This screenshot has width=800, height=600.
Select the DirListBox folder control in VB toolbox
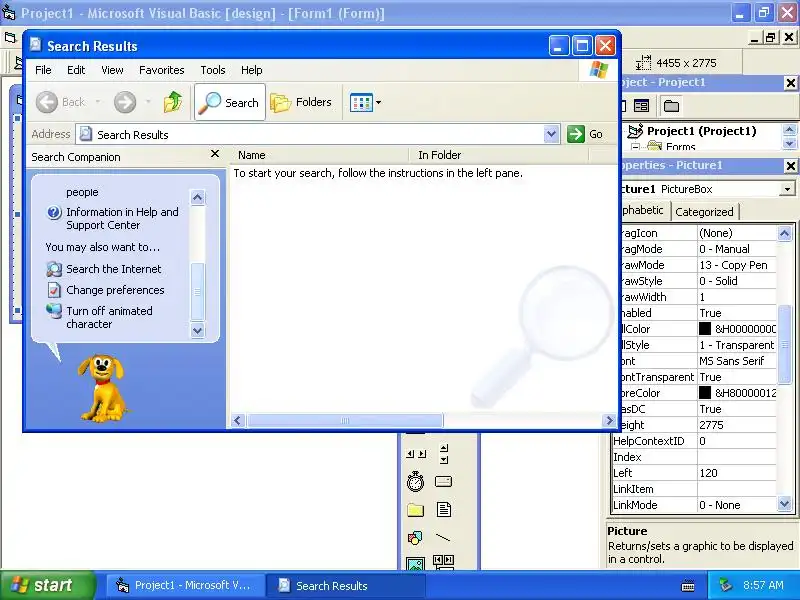[415, 510]
